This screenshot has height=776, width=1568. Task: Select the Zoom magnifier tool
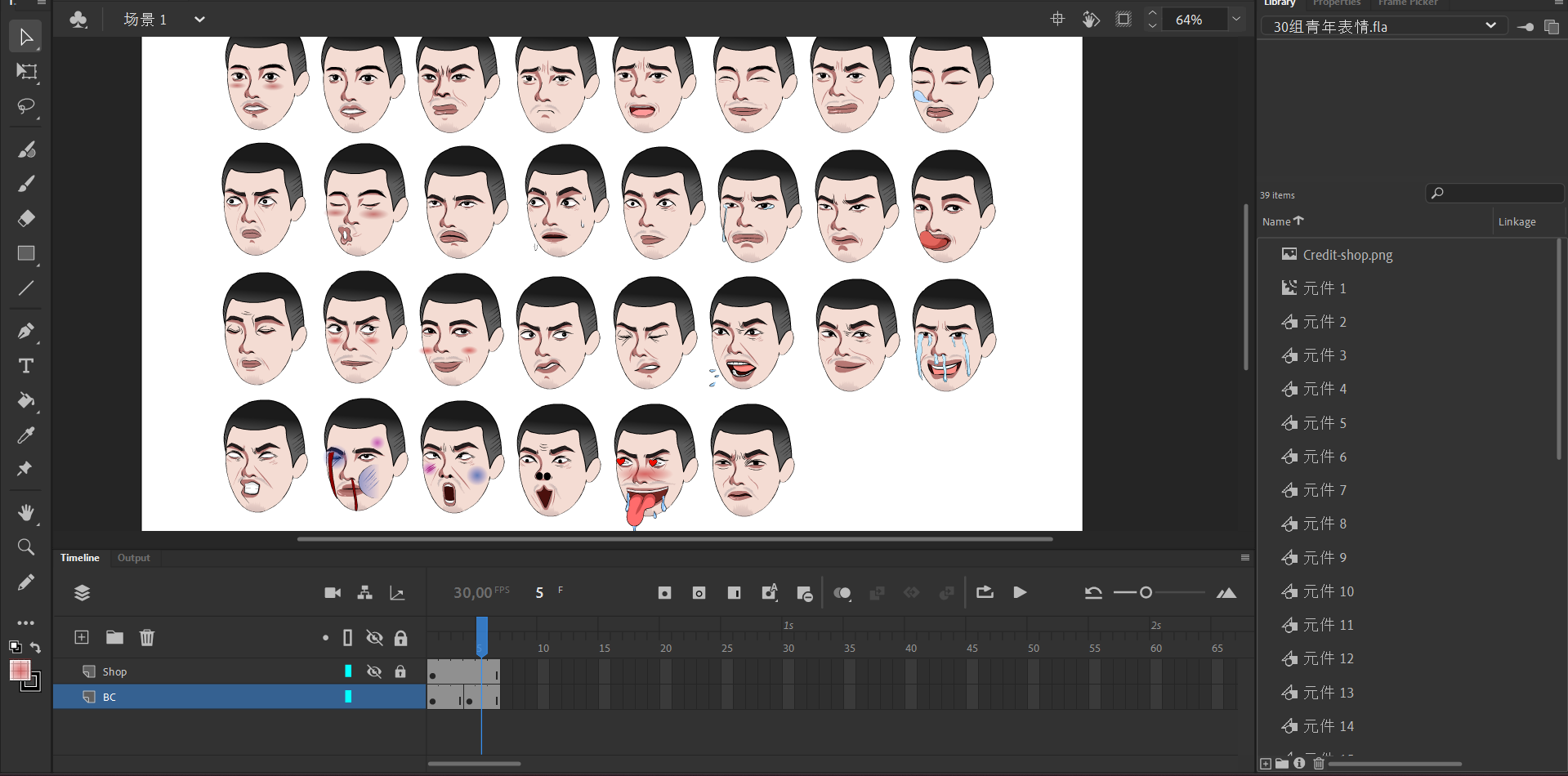click(26, 546)
